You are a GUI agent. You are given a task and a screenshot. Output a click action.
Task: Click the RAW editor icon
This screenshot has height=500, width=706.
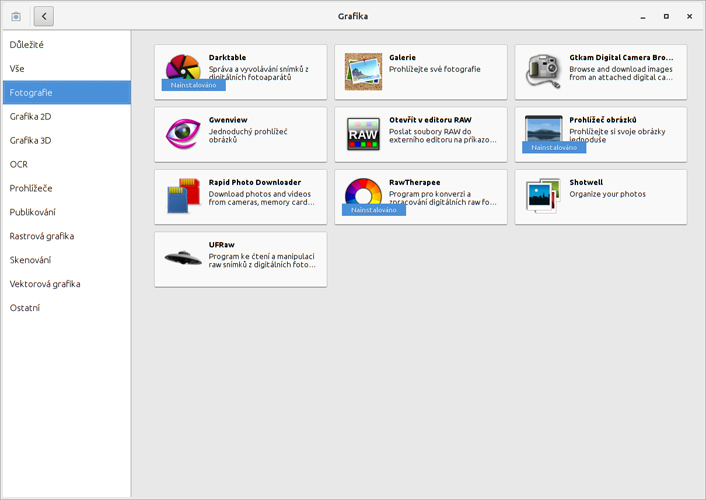coord(363,134)
